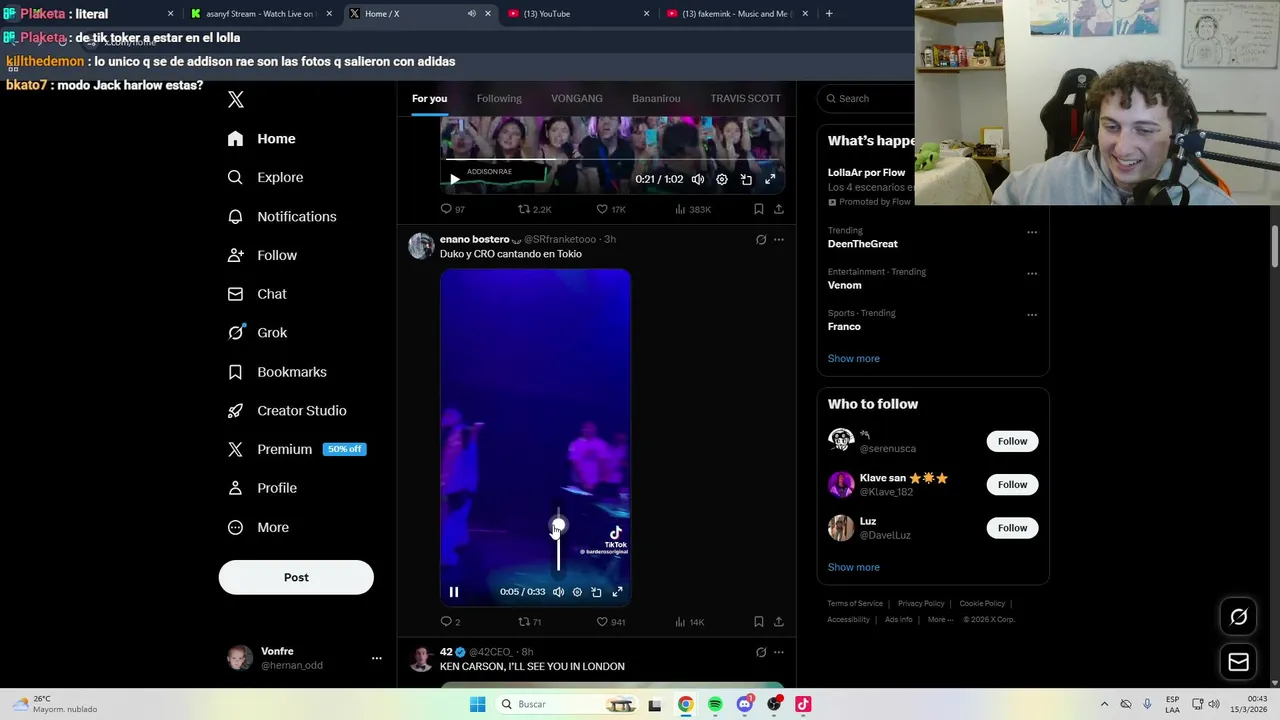
Task: Switch to the Following tab
Action: point(499,98)
